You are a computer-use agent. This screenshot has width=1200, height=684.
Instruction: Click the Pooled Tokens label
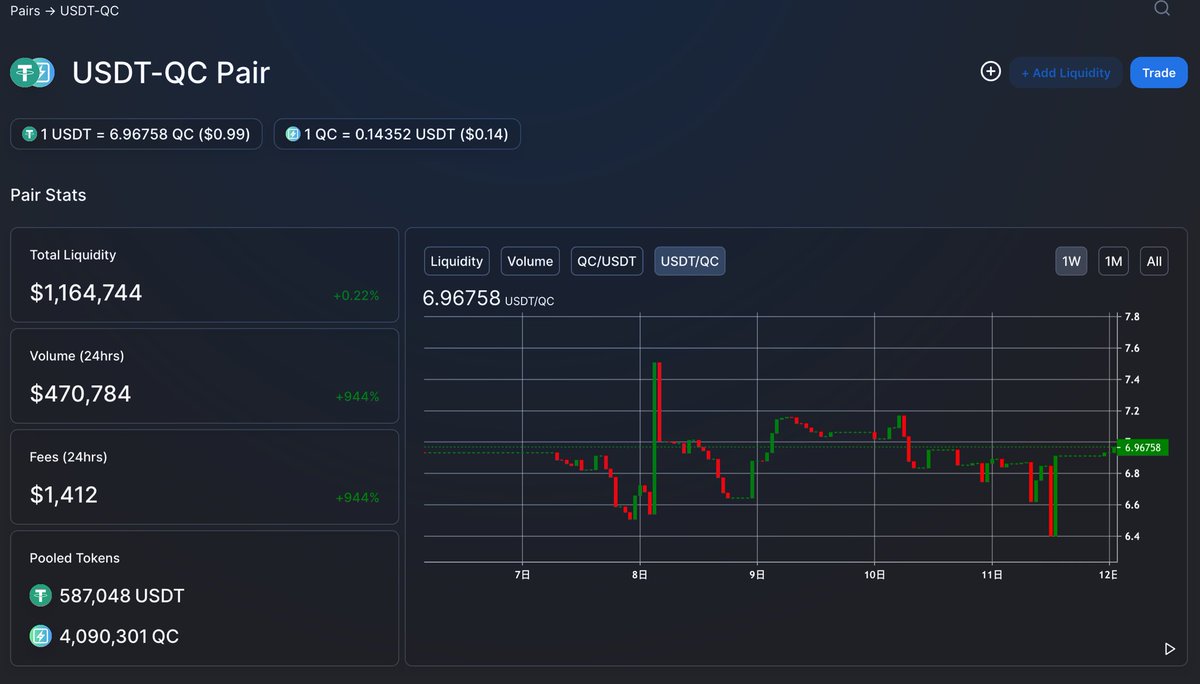pyautogui.click(x=75, y=558)
